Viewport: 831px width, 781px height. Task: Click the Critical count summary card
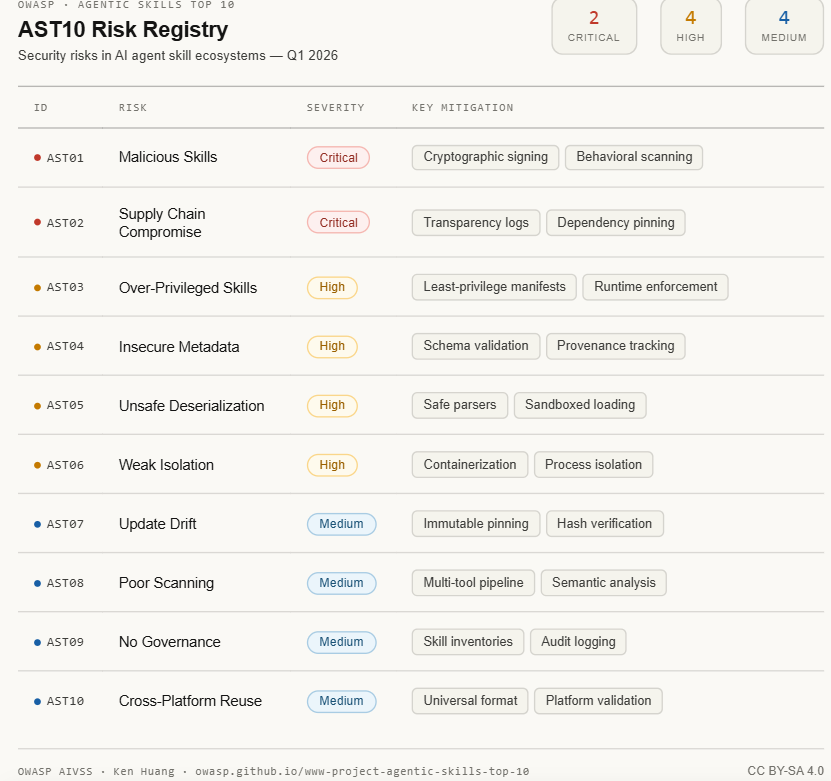pos(594,26)
